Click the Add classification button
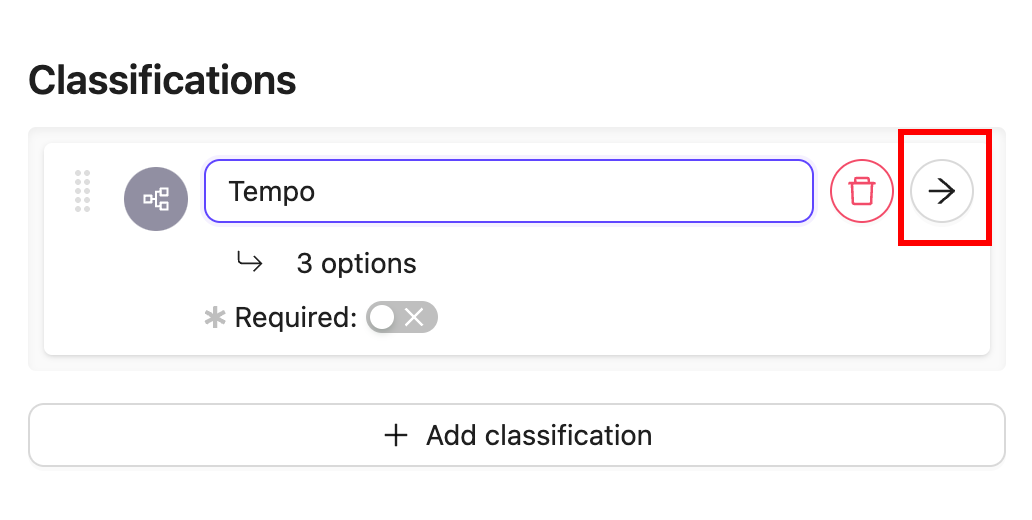This screenshot has width=1032, height=520. coord(517,435)
